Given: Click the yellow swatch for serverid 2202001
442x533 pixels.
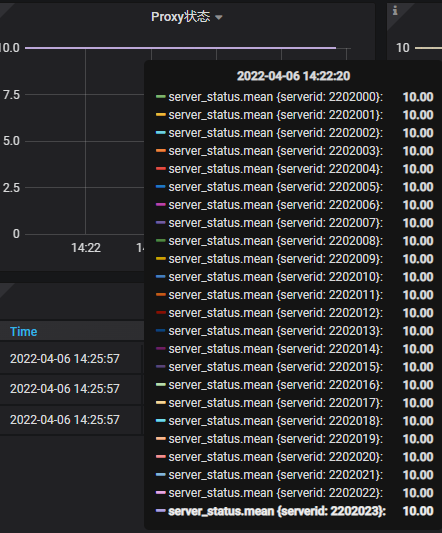Looking at the screenshot, I should [x=160, y=115].
